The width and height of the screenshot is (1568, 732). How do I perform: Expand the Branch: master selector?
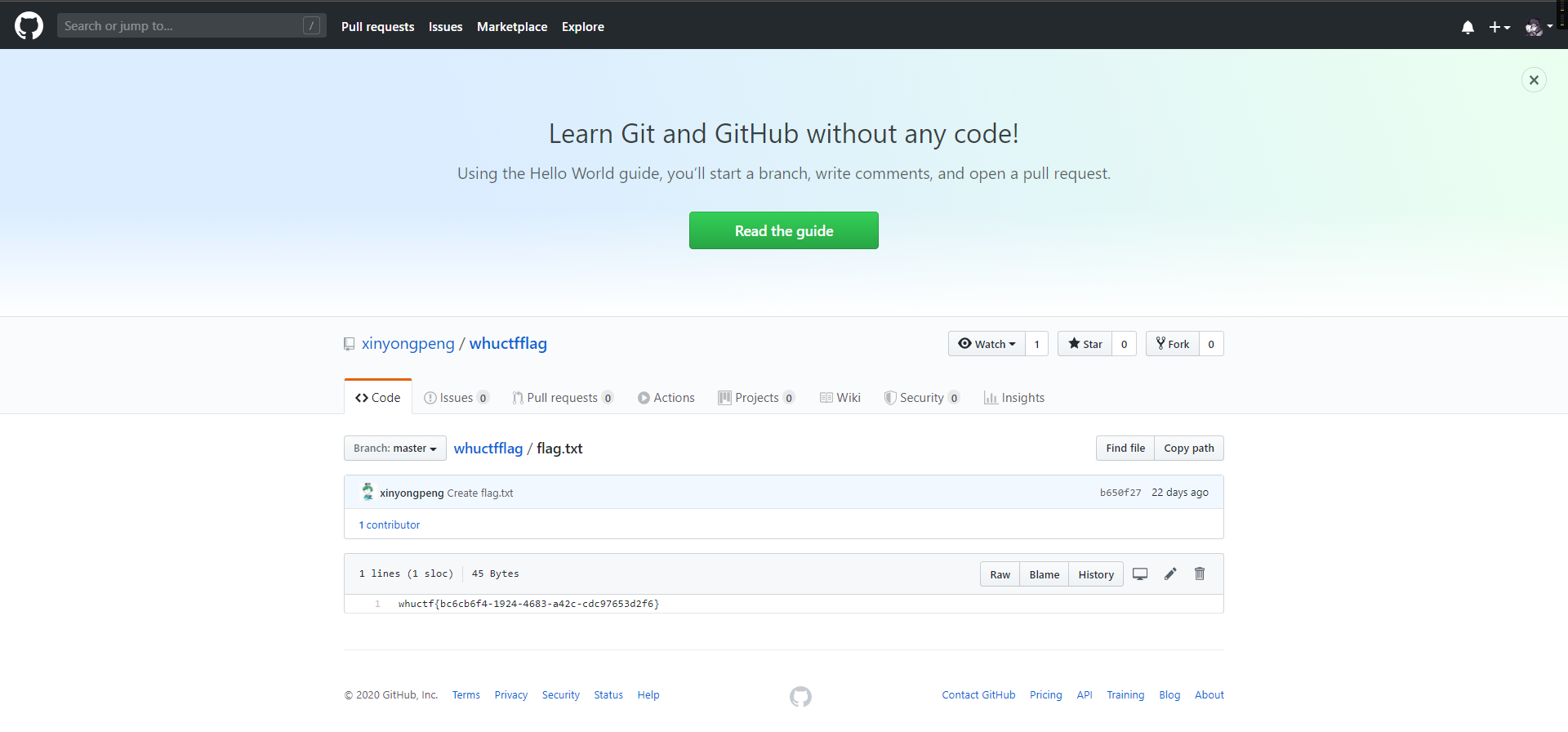tap(395, 449)
